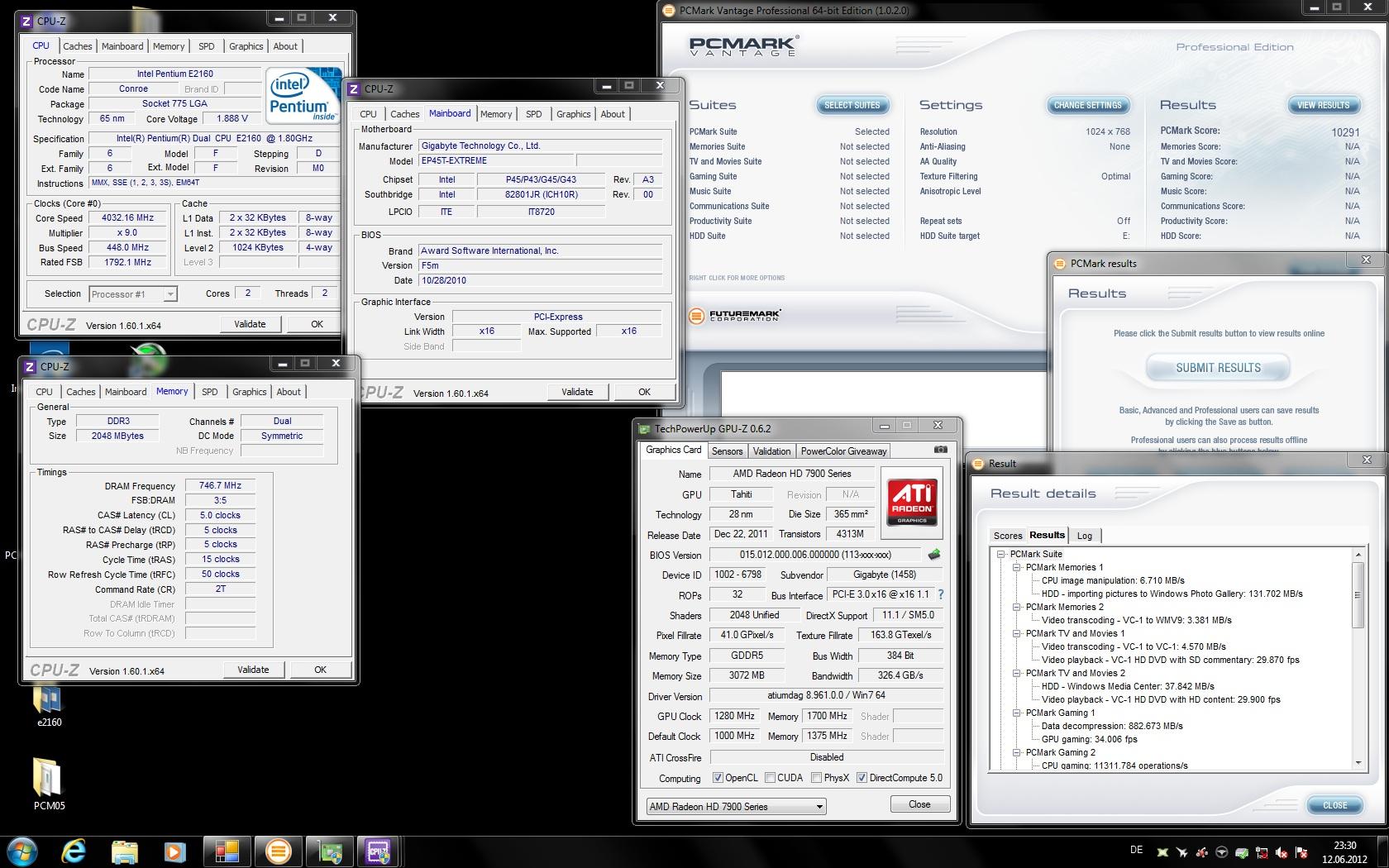Click the GPU-Z screenshot camera icon
The image size is (1389, 868).
click(x=941, y=450)
